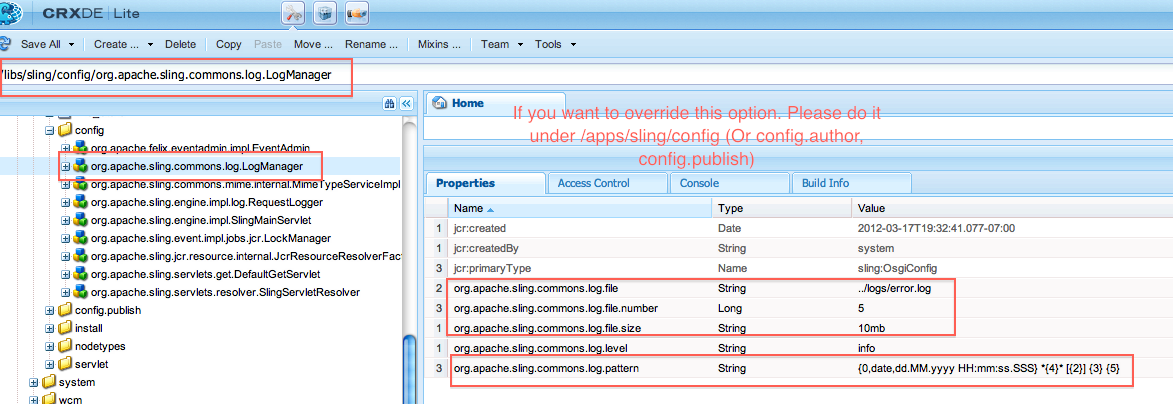Open the Save All dropdown arrow
The width and height of the screenshot is (1173, 404).
pyautogui.click(x=71, y=44)
